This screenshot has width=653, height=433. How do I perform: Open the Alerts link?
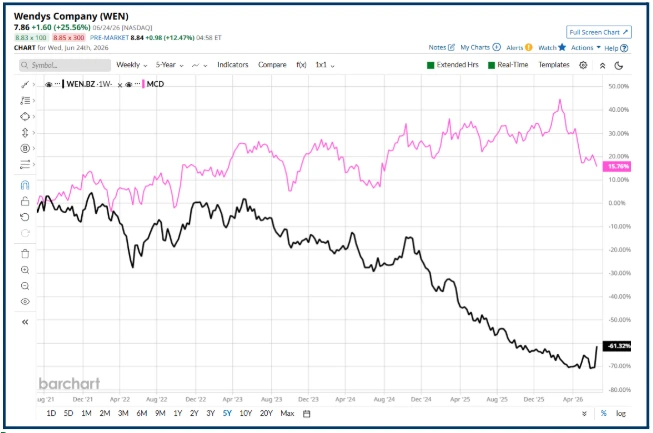[519, 47]
